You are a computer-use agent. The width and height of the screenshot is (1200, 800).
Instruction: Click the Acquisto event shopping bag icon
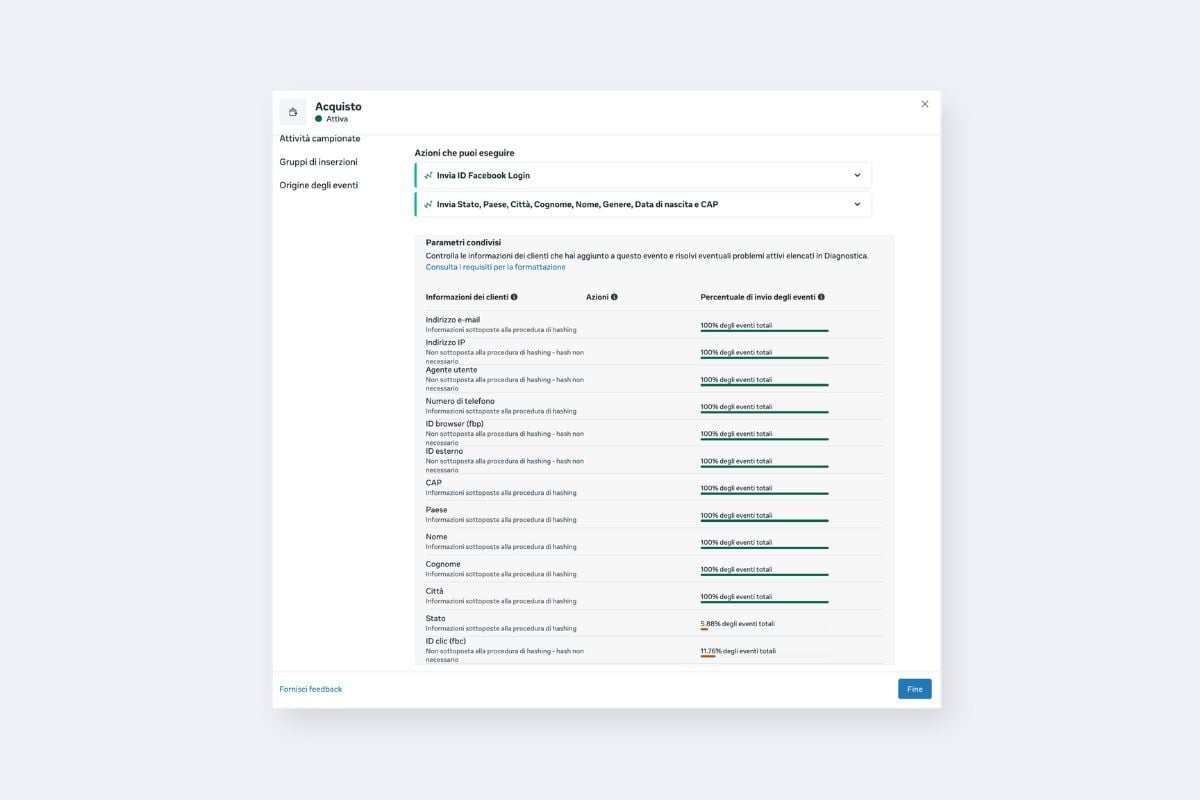point(293,112)
